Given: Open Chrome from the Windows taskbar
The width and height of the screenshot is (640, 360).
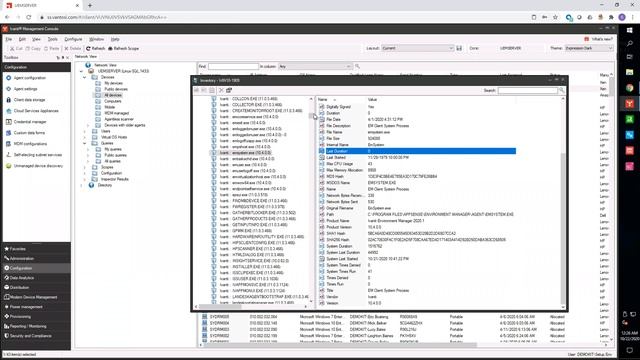Looking at the screenshot, I should pyautogui.click(x=629, y=88).
